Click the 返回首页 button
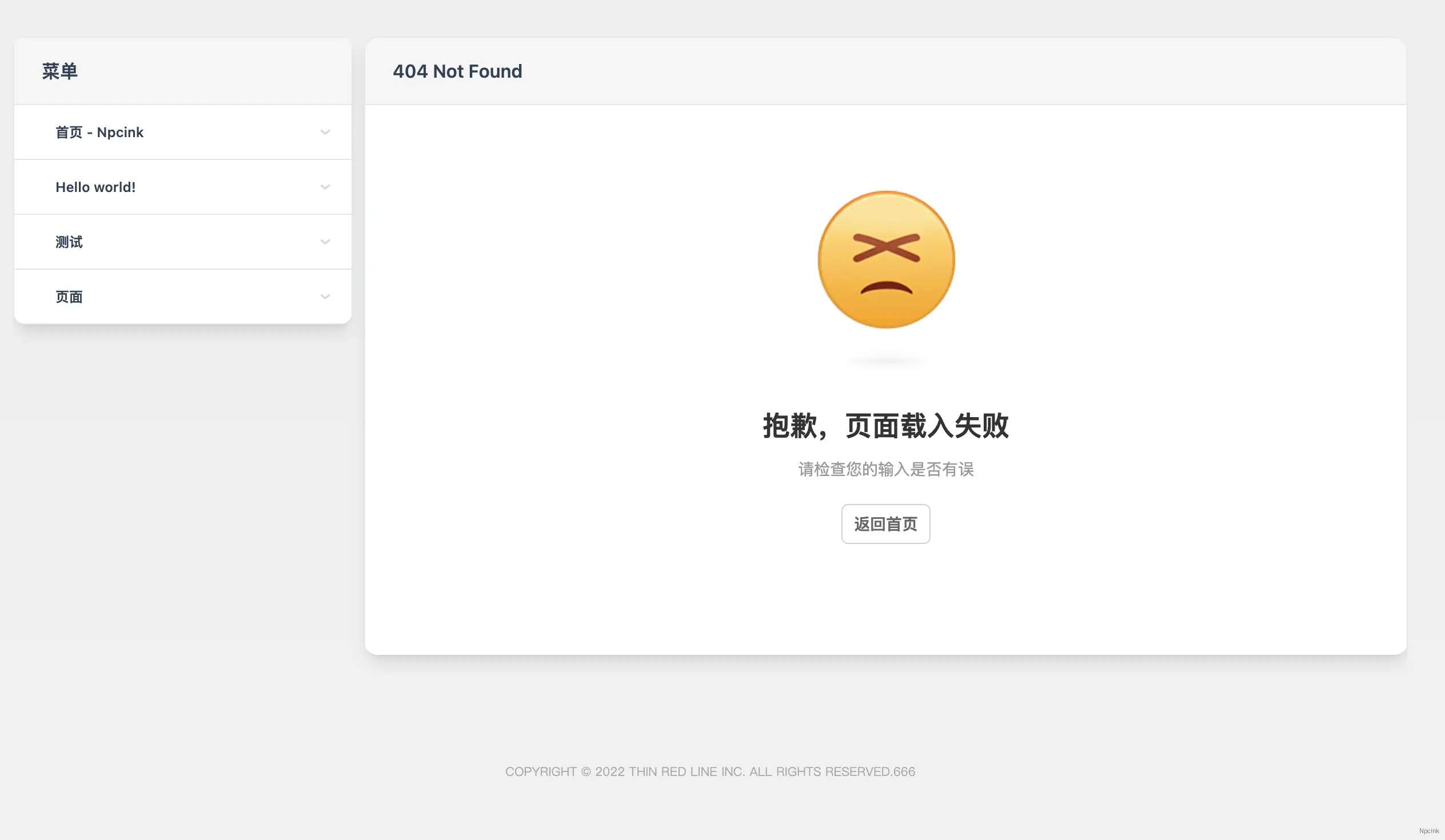 click(885, 523)
